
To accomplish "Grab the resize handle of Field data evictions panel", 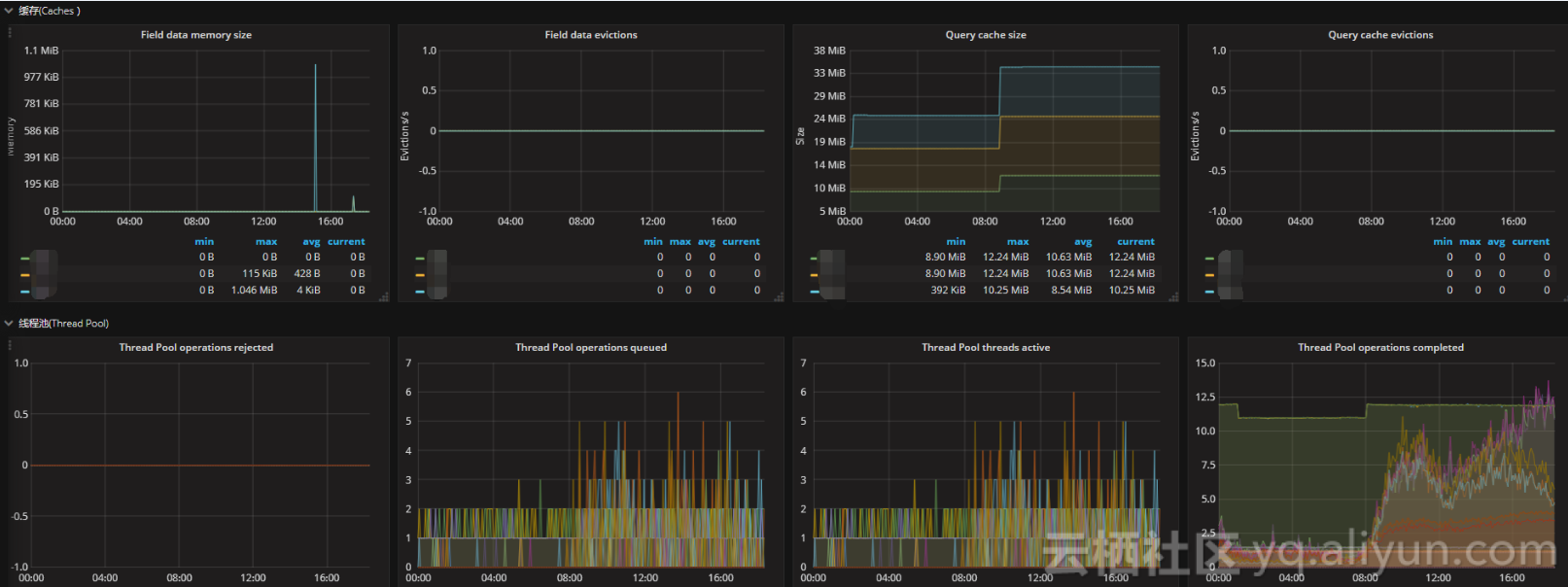I will click(779, 297).
